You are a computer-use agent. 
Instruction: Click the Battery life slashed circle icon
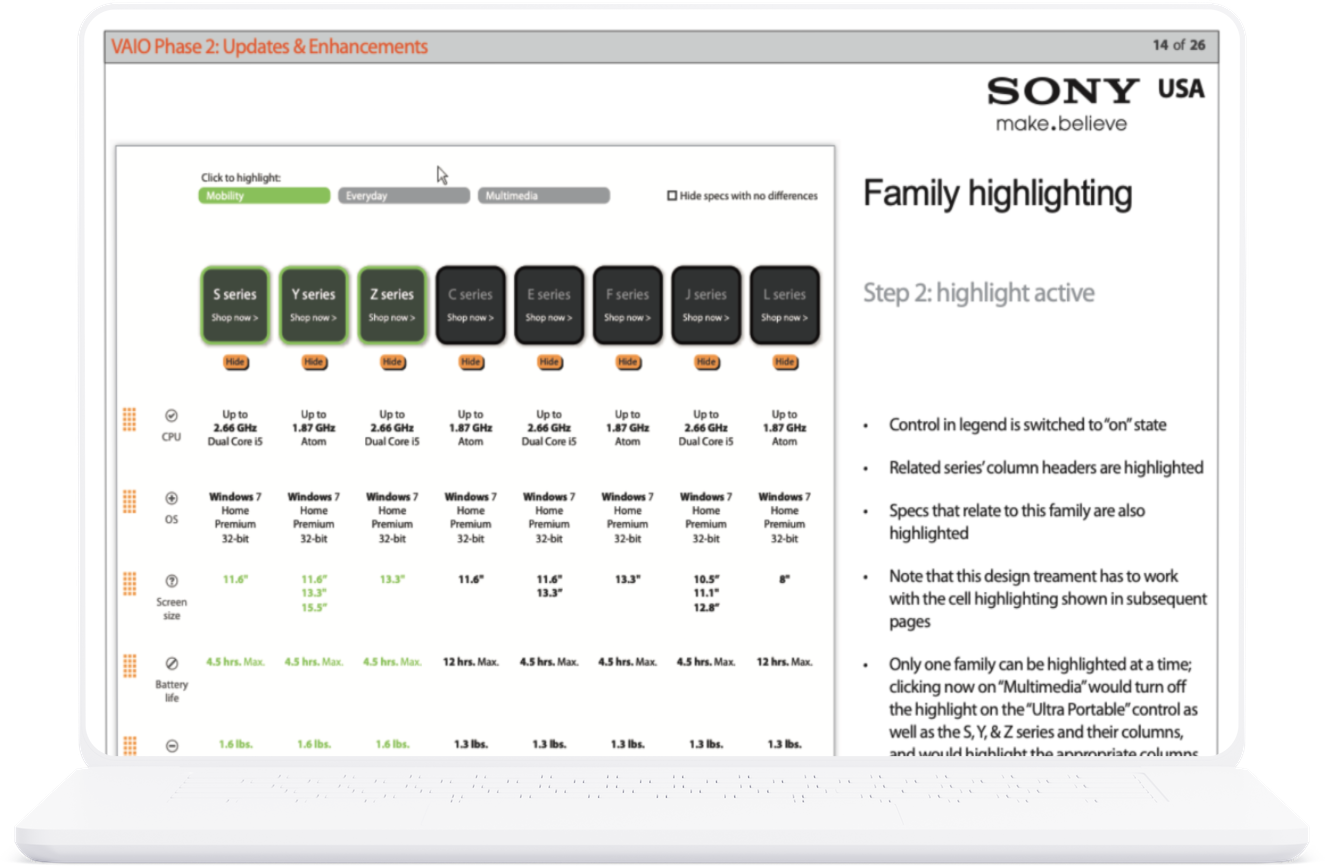coord(171,663)
